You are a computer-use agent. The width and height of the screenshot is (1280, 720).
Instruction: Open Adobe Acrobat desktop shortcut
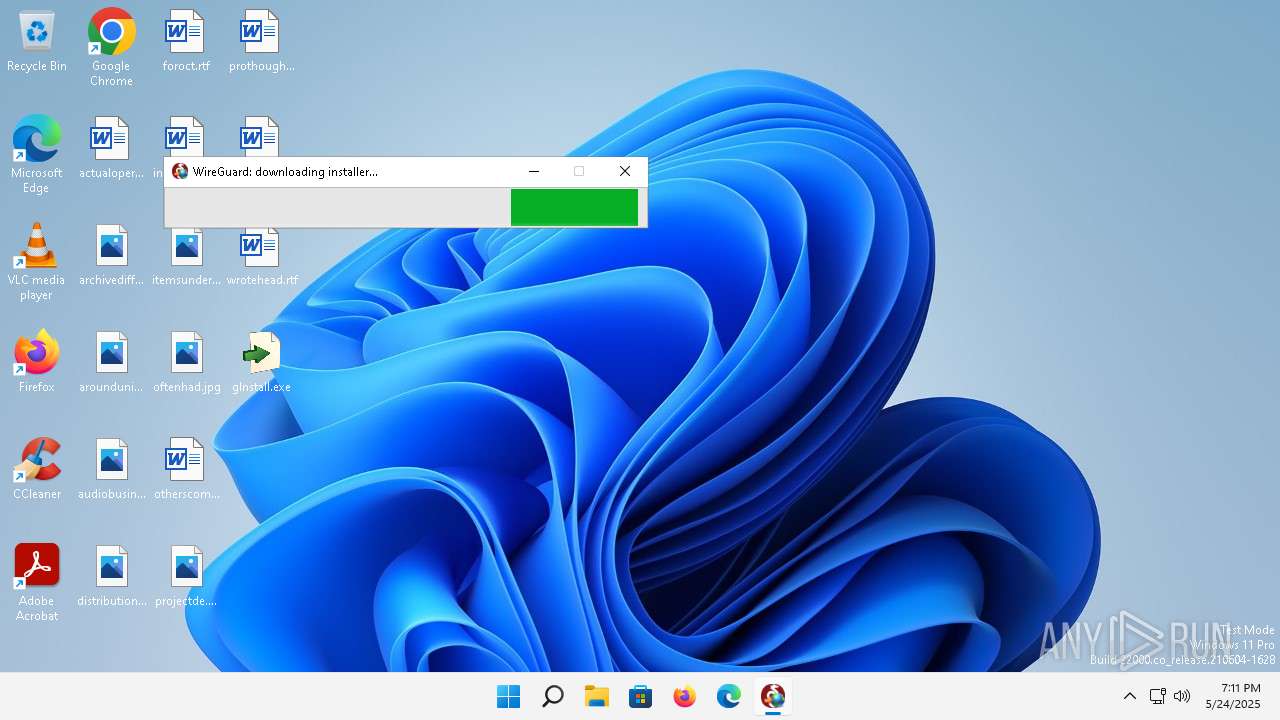pyautogui.click(x=37, y=583)
